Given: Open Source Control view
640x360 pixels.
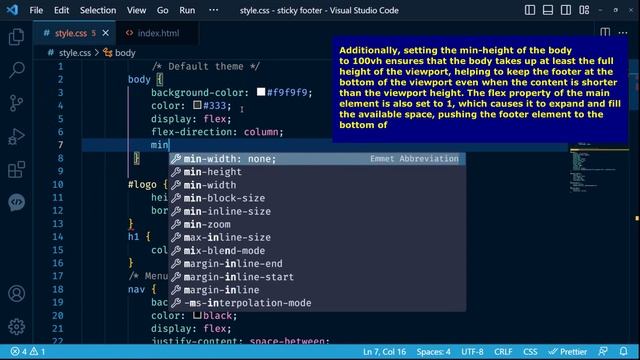Looking at the screenshot, I should (16, 103).
